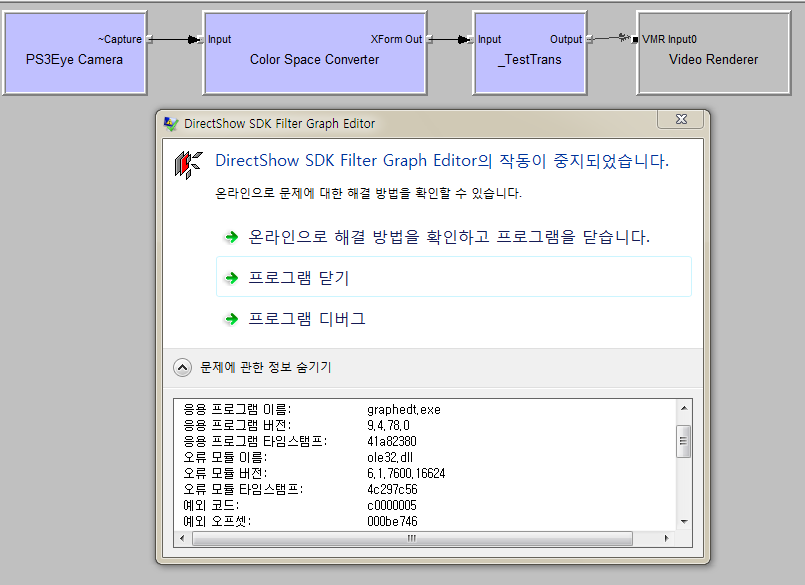Click the green arrow beside online solution option
This screenshot has width=805, height=585.
click(231, 237)
